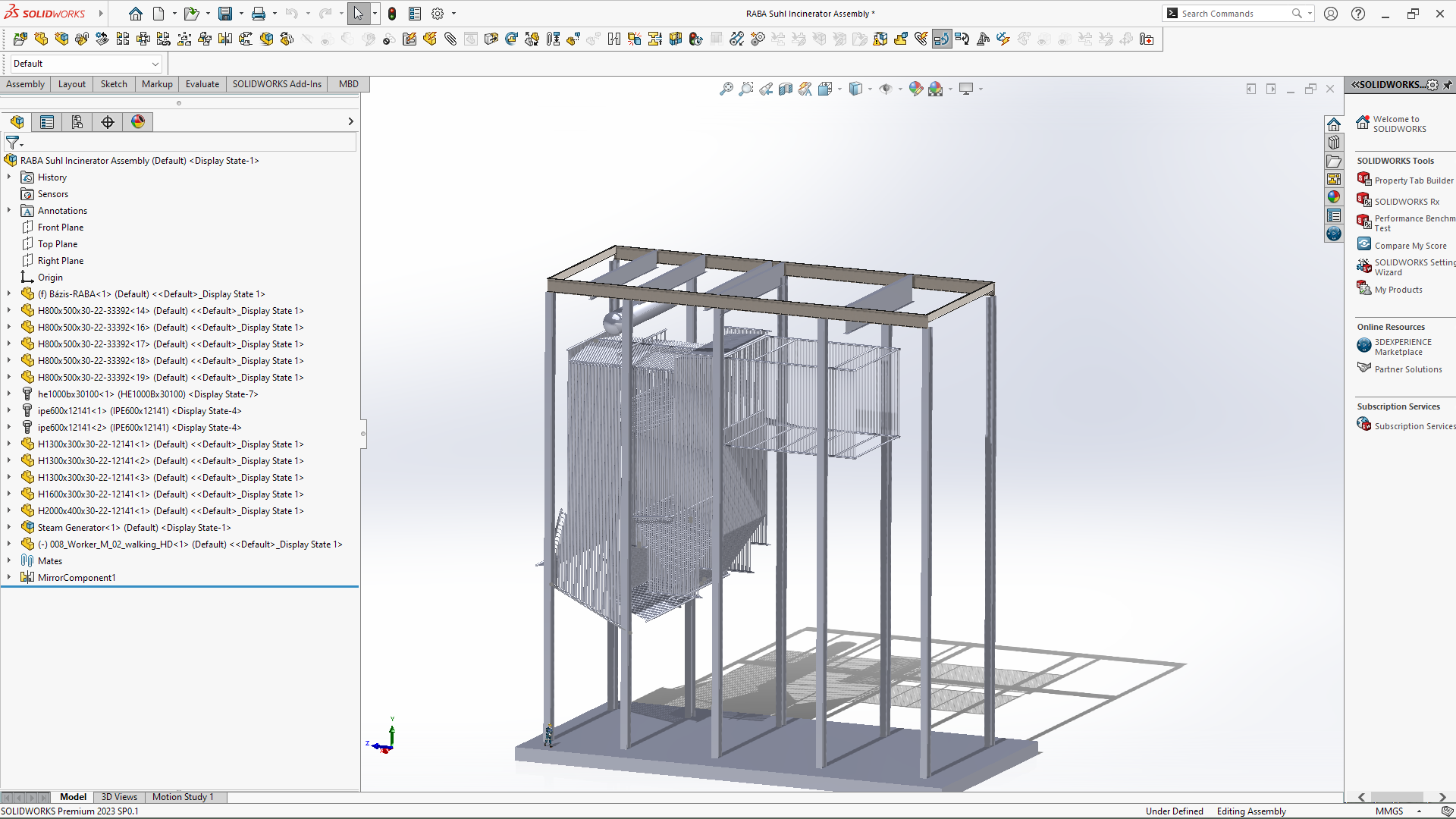Switch to the Sketch tab
This screenshot has width=1456, height=819.
(114, 84)
